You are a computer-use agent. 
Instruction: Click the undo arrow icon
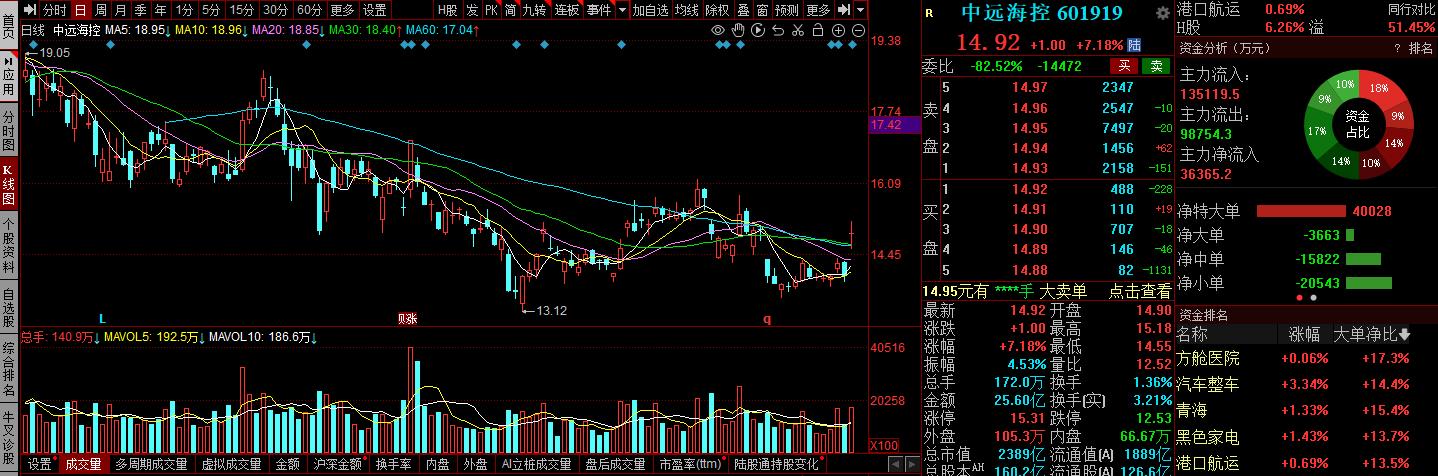(x=777, y=30)
